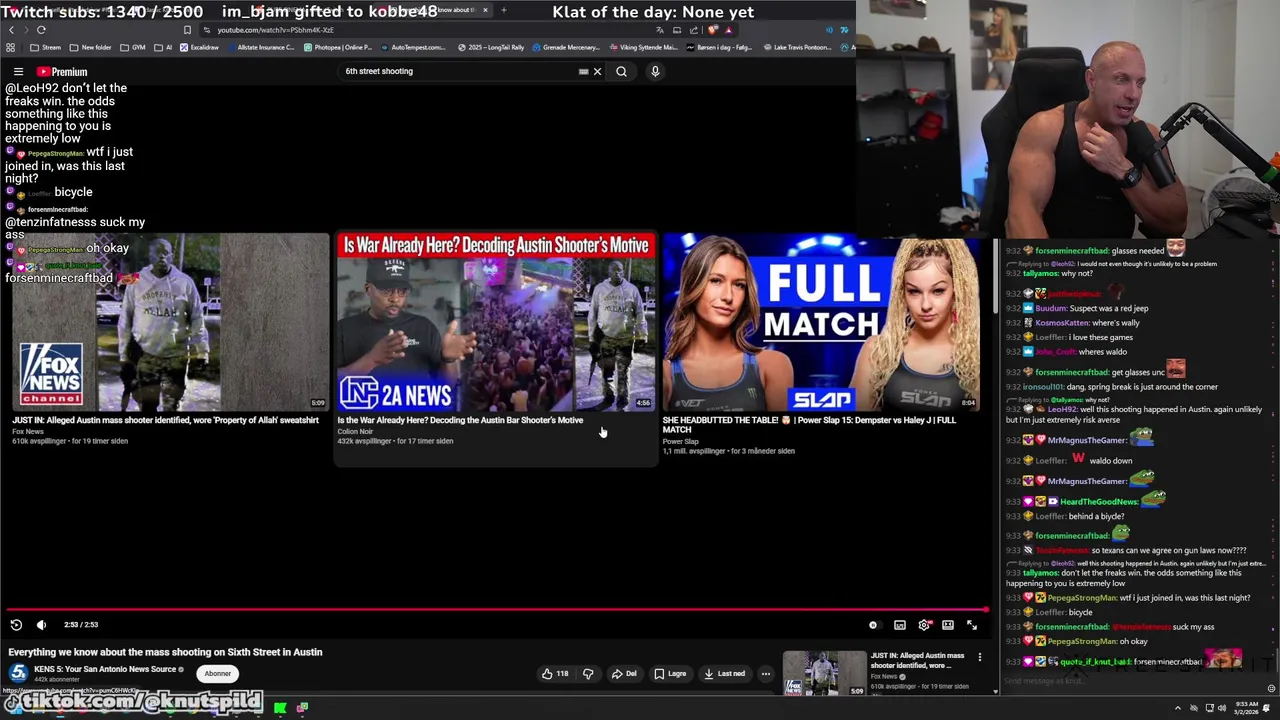Dislike the video with thumbs down

point(588,674)
